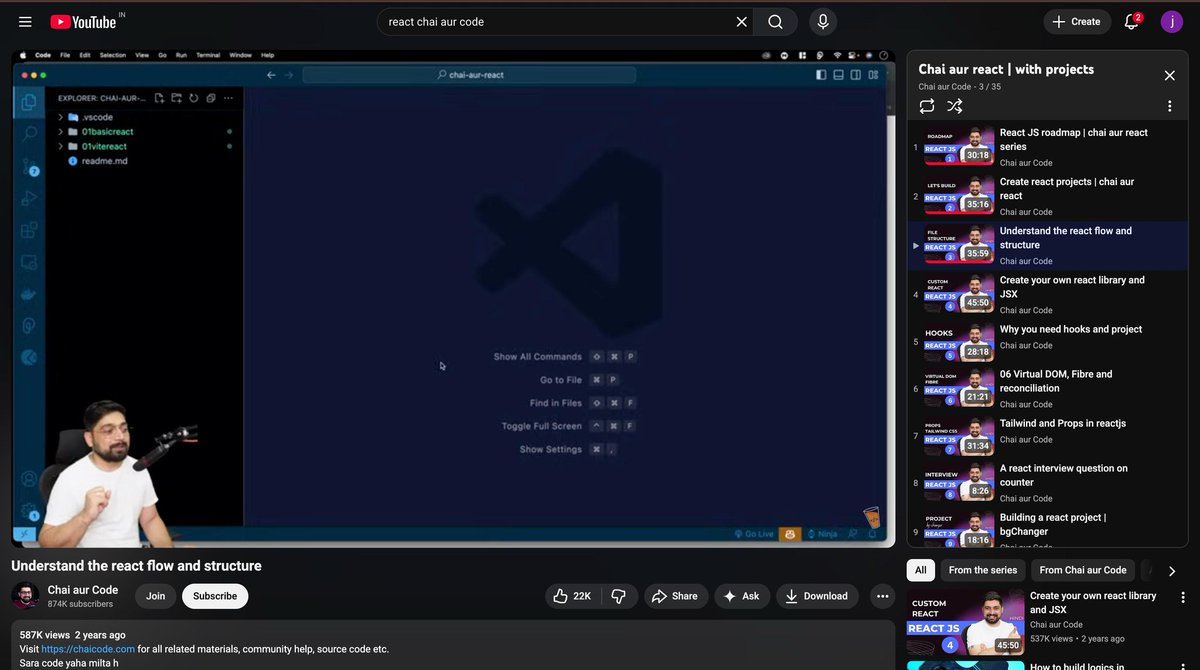Select From the series chip
The image size is (1200, 670).
[982, 570]
